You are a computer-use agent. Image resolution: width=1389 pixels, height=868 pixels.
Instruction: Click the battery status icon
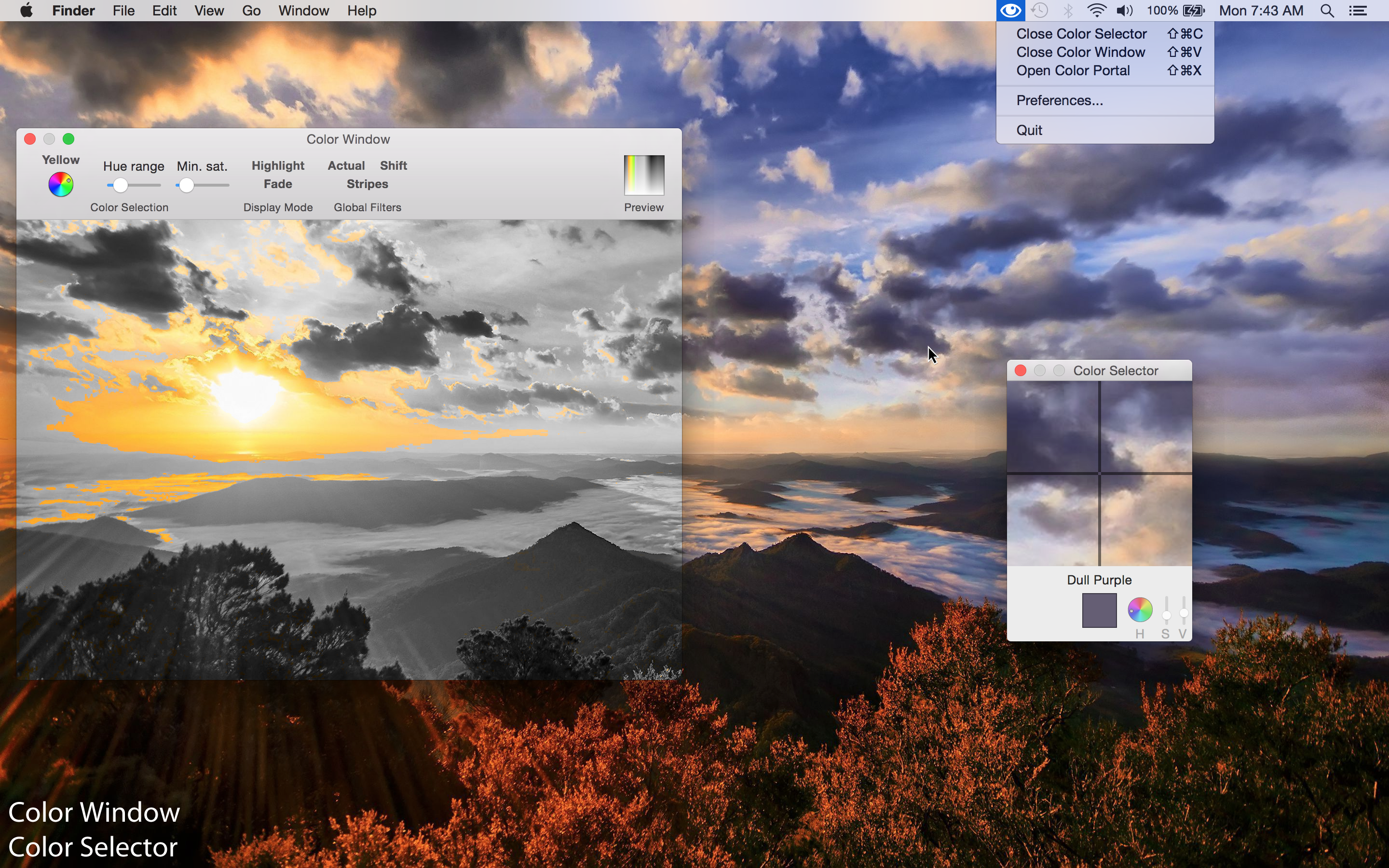[1195, 10]
